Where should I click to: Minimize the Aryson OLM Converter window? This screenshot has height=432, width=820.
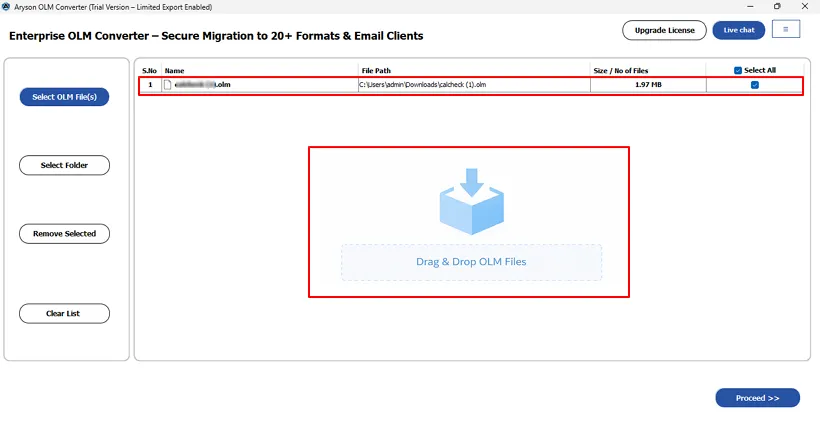tap(750, 6)
